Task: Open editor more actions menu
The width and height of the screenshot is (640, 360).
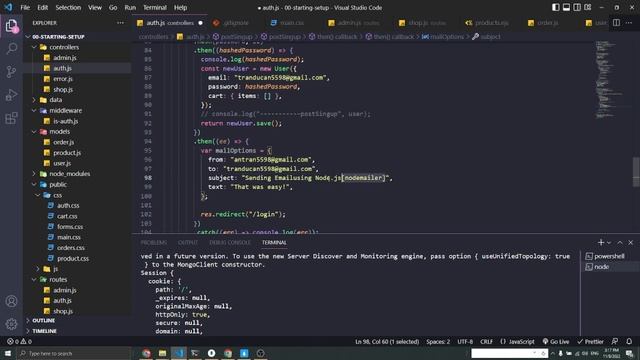Action: coord(629,23)
